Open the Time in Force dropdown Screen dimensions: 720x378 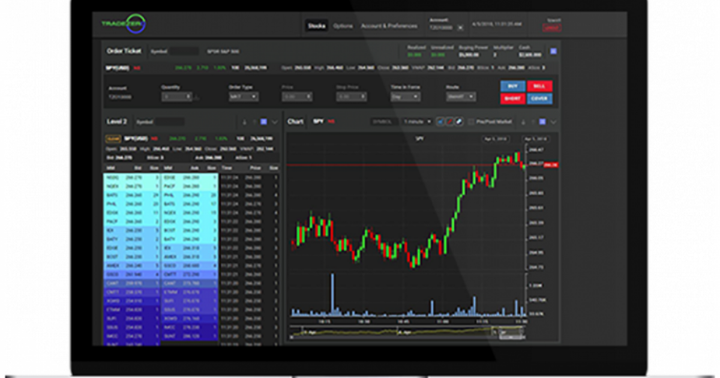click(405, 97)
